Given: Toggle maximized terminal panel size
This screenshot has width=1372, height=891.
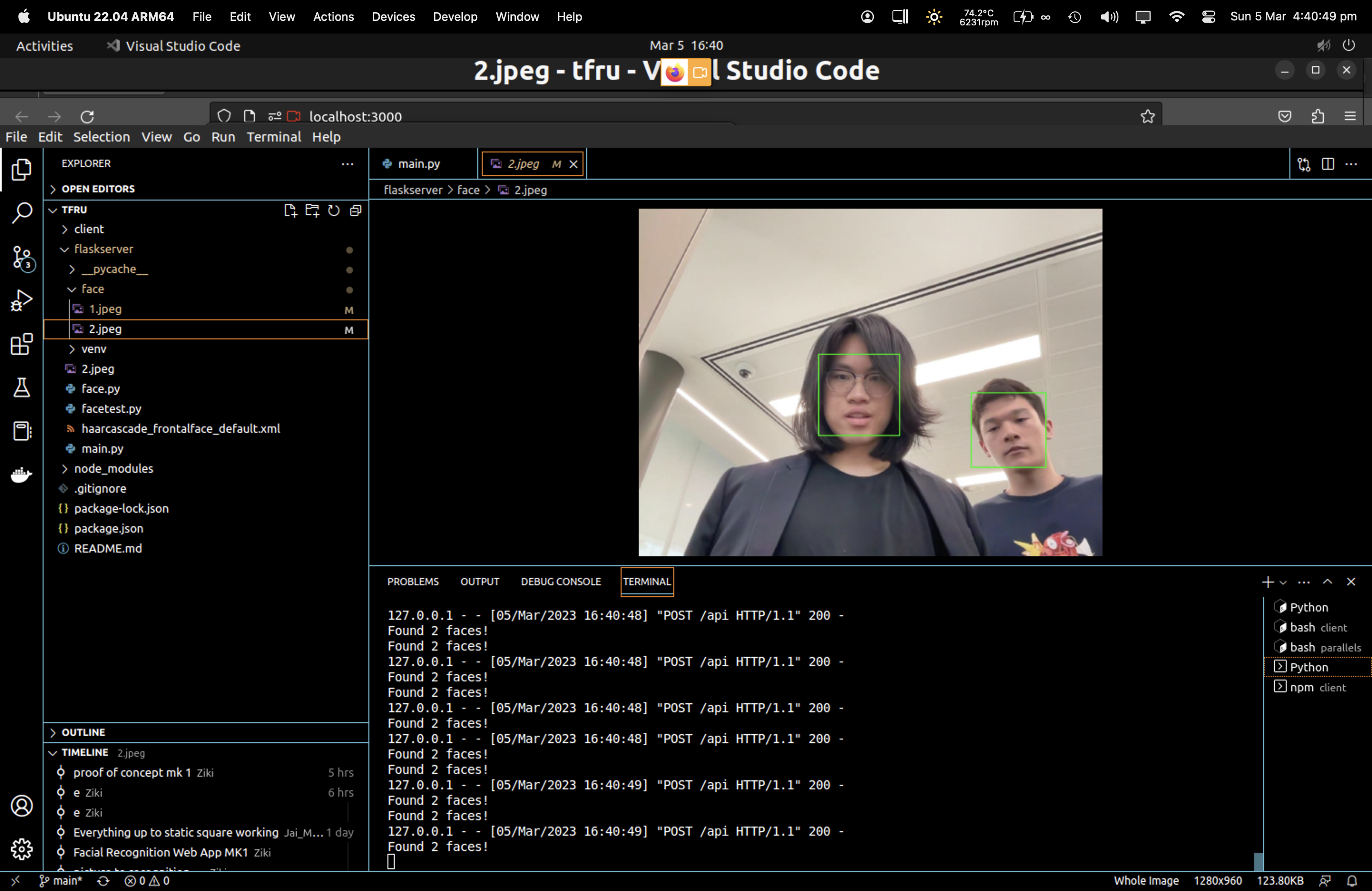Looking at the screenshot, I should click(1328, 582).
